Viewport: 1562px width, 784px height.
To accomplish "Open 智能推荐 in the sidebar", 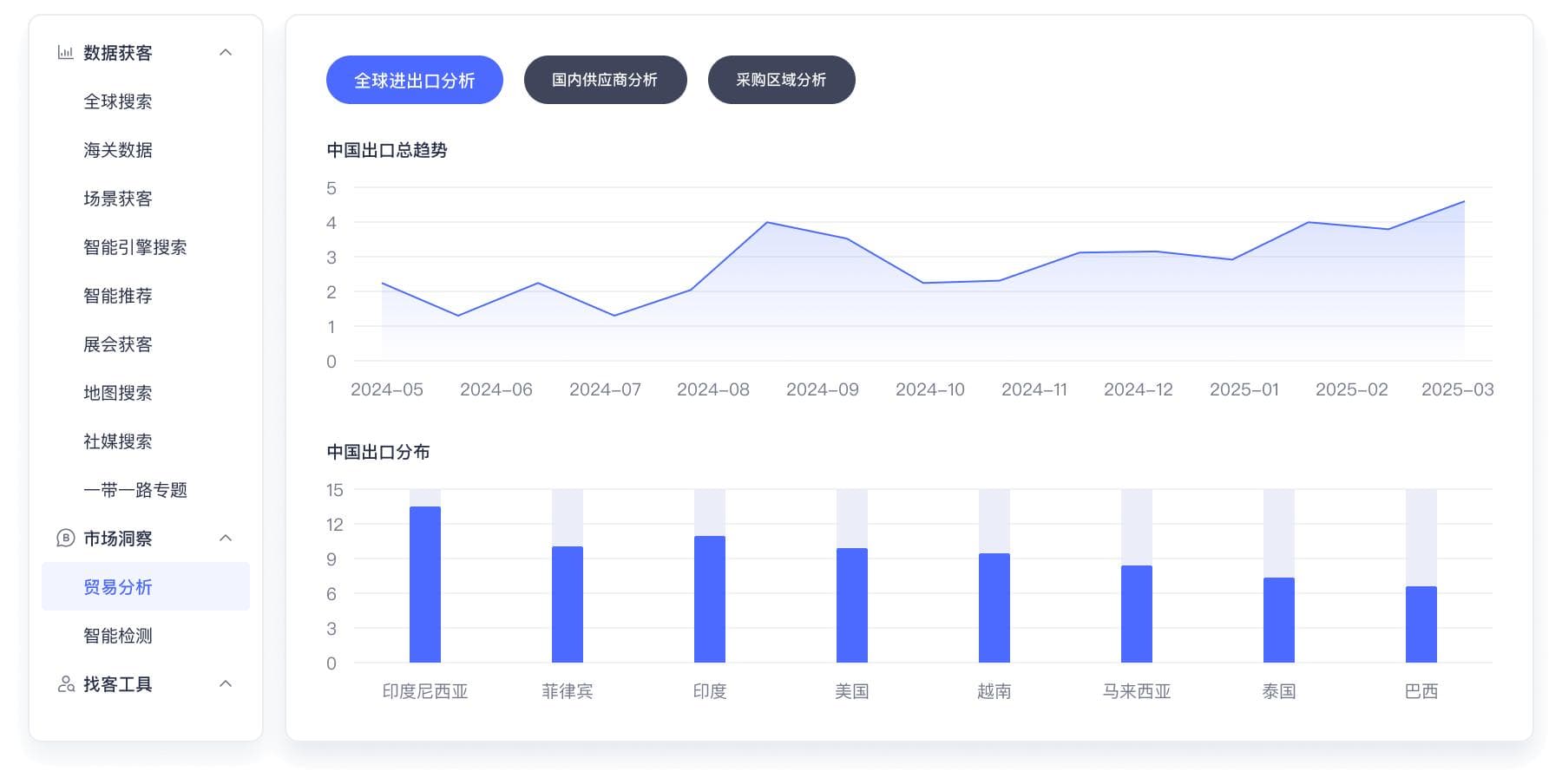I will [x=118, y=296].
